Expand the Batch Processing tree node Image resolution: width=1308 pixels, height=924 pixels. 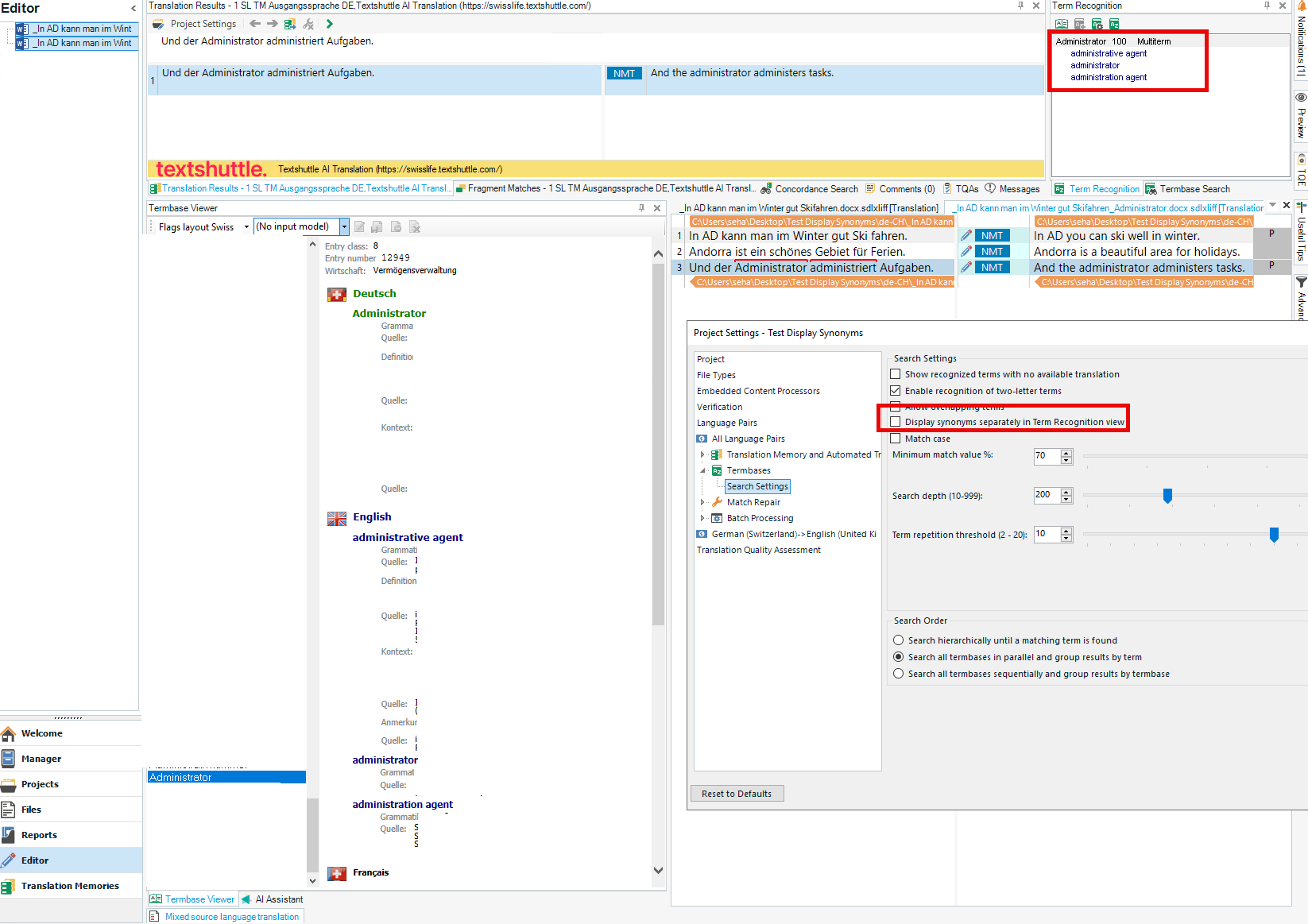tap(702, 518)
